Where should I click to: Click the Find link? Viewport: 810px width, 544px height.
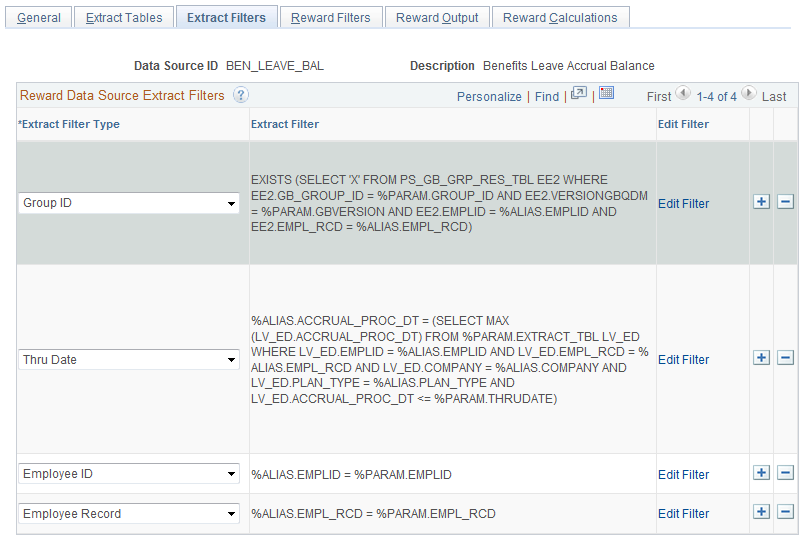(x=547, y=97)
